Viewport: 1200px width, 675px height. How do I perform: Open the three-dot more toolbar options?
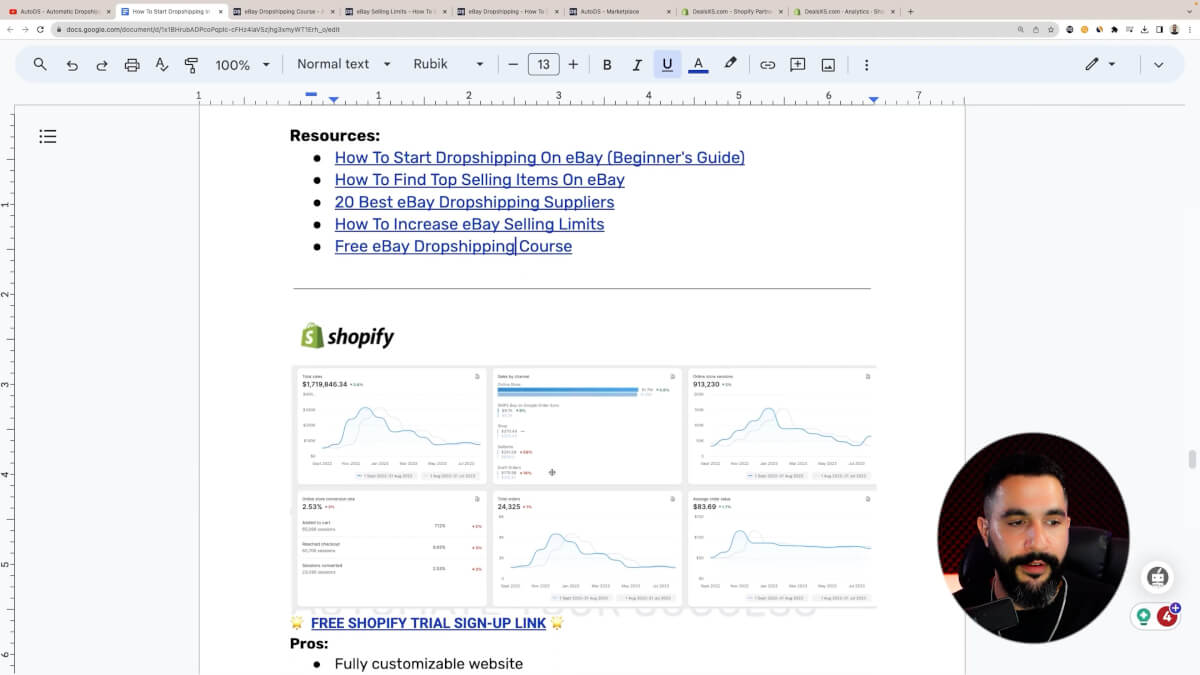(866, 64)
